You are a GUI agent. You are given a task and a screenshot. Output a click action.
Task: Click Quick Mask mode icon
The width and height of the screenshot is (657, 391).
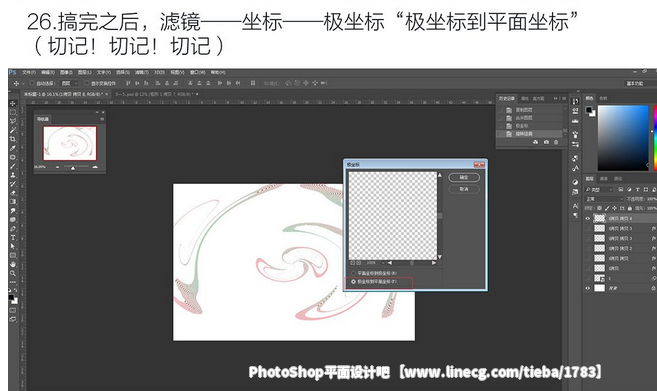13,310
